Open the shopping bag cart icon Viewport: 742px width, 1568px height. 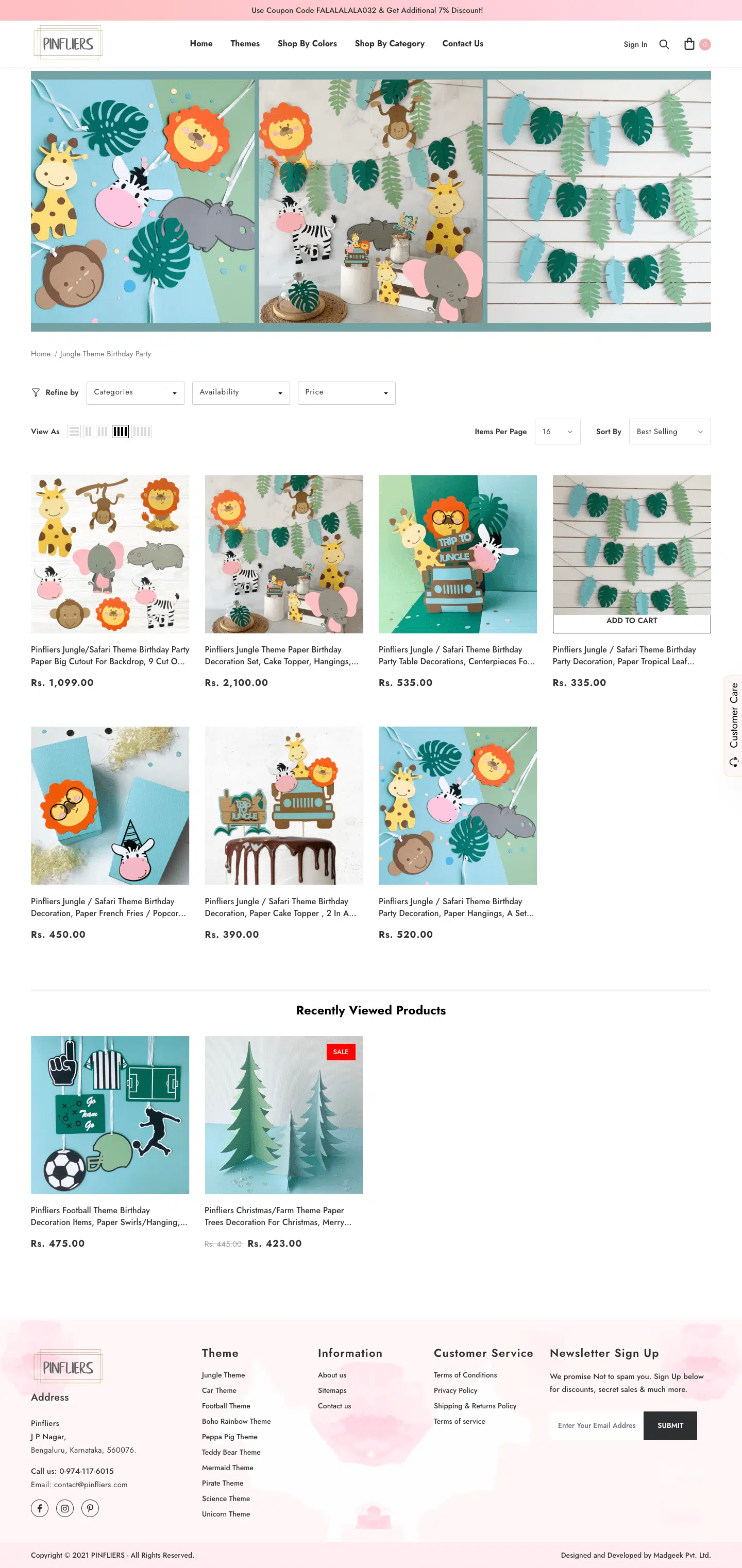click(689, 44)
